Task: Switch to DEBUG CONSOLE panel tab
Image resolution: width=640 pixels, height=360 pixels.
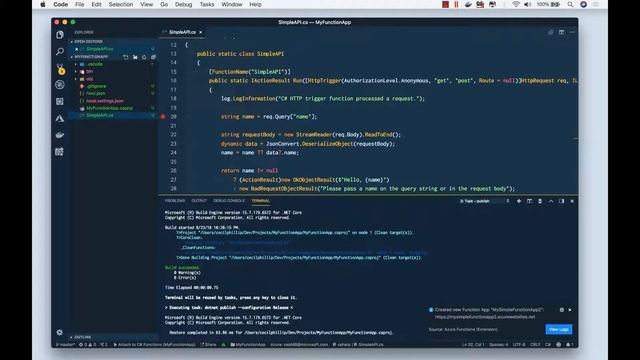Action: coord(229,201)
